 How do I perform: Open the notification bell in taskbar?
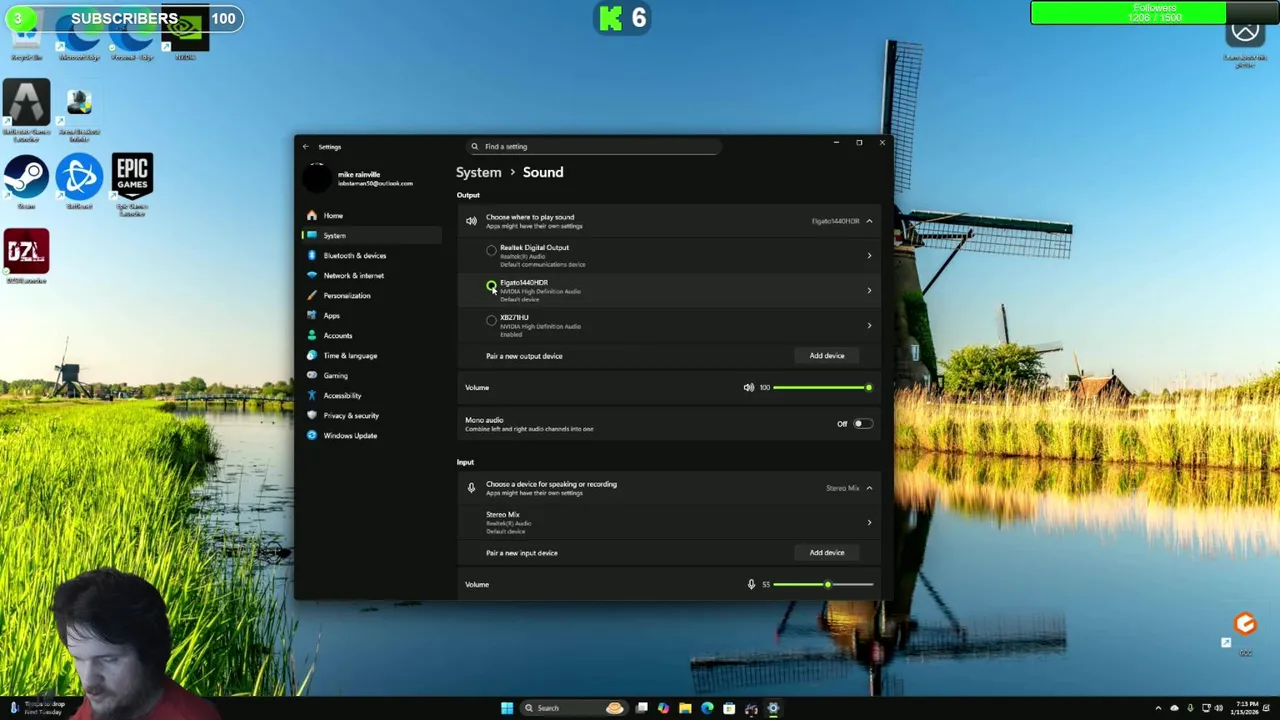[x=1266, y=708]
